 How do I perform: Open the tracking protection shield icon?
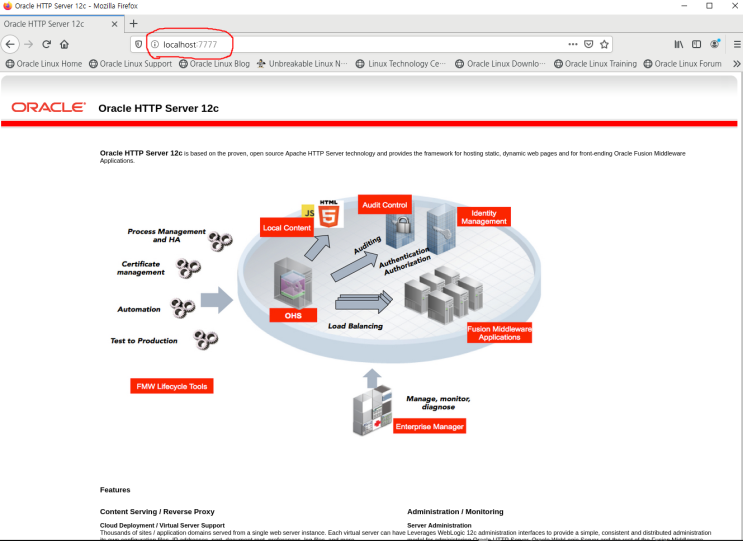tap(138, 45)
